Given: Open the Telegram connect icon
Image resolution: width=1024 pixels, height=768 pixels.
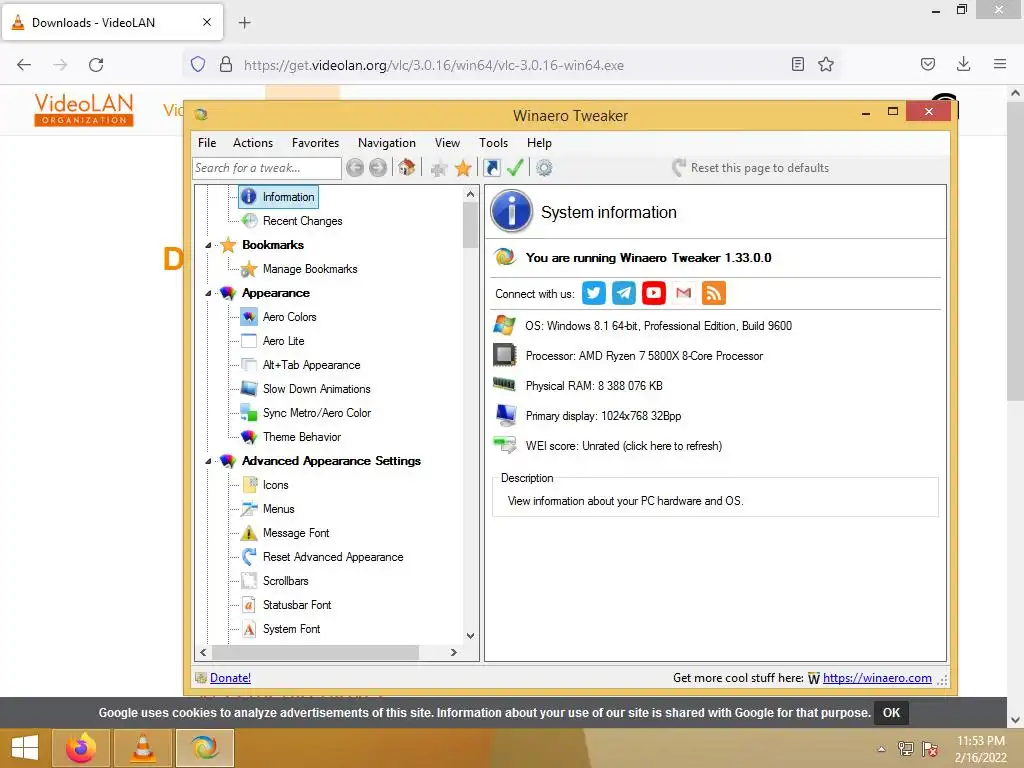Looking at the screenshot, I should click(624, 293).
